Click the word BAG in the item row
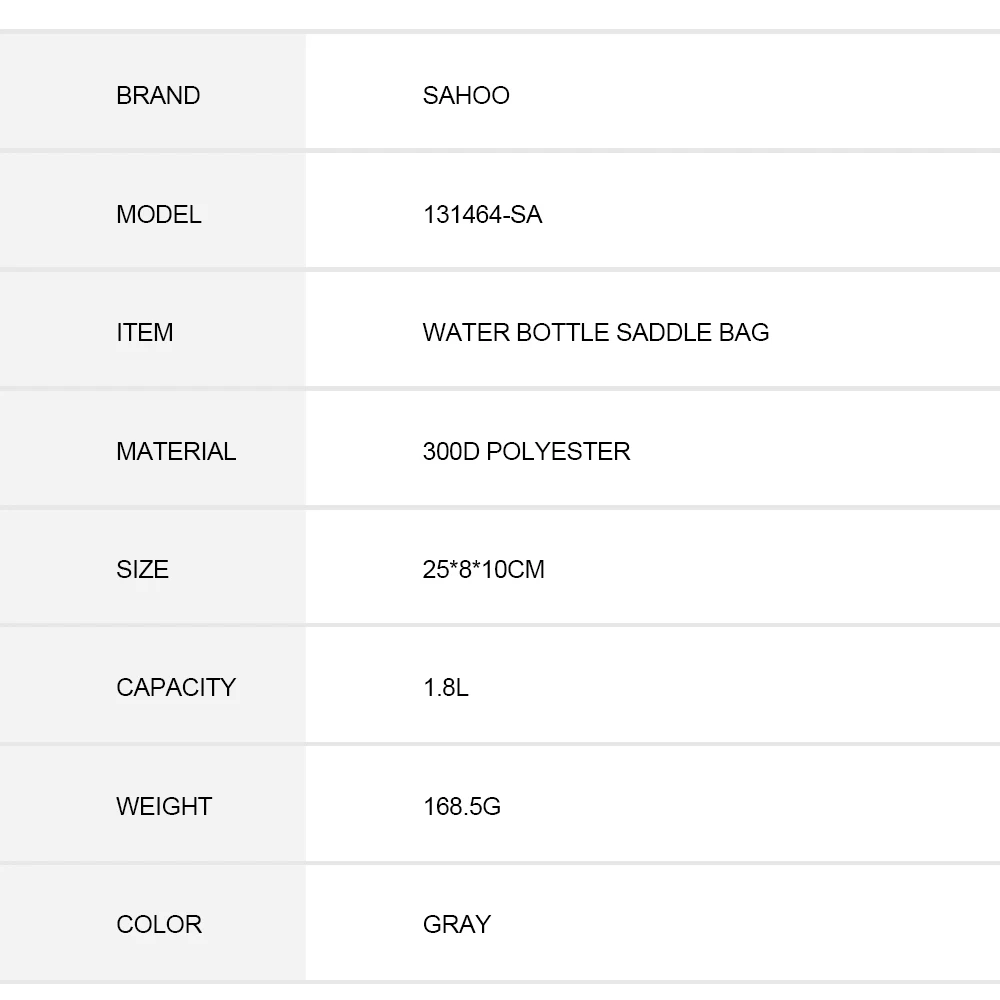 [x=744, y=332]
